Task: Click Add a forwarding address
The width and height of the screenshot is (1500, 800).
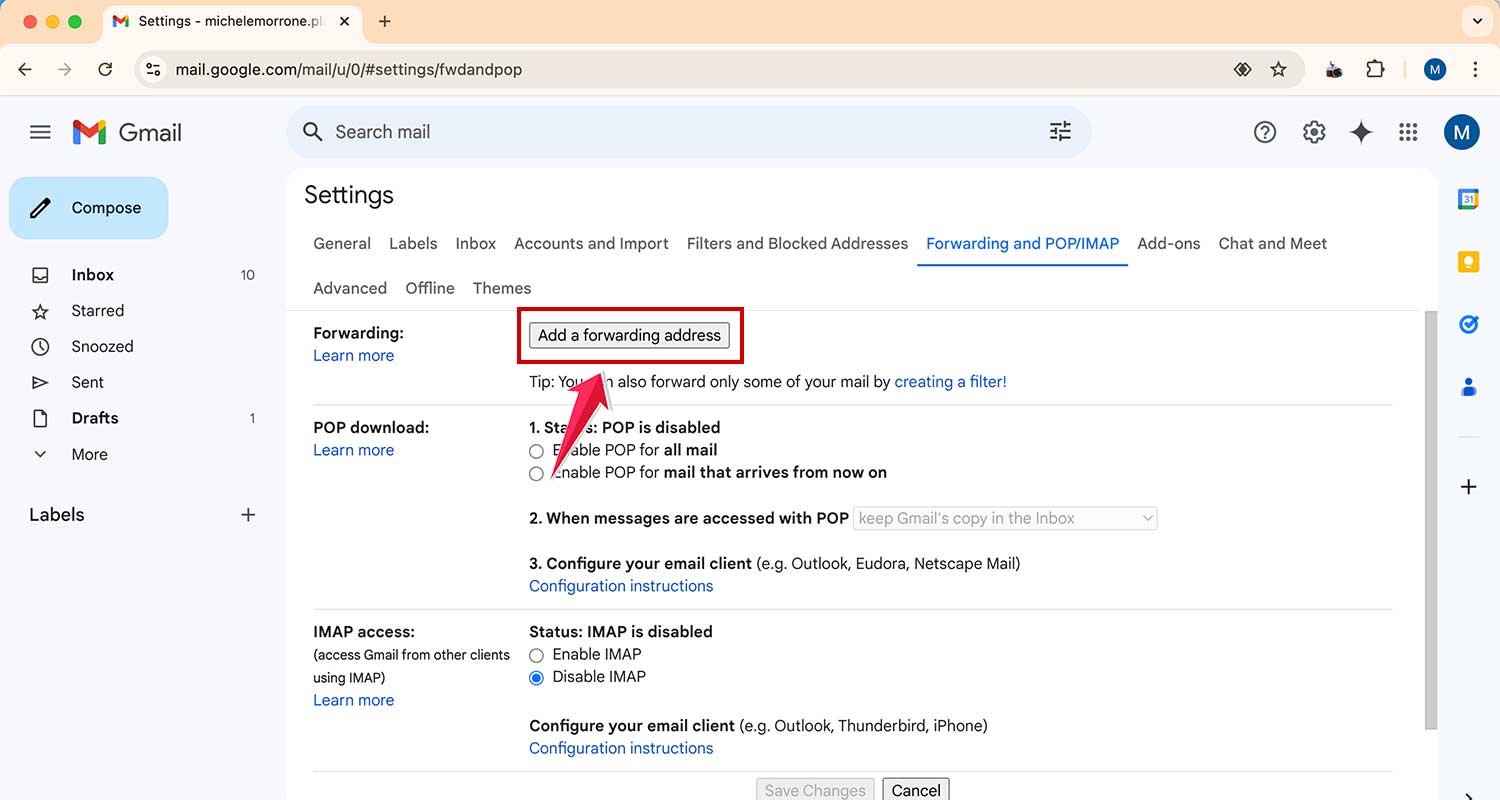Action: coord(629,335)
